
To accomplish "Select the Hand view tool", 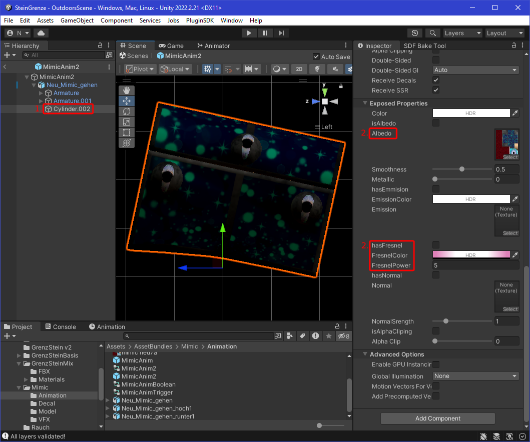I will coord(127,91).
